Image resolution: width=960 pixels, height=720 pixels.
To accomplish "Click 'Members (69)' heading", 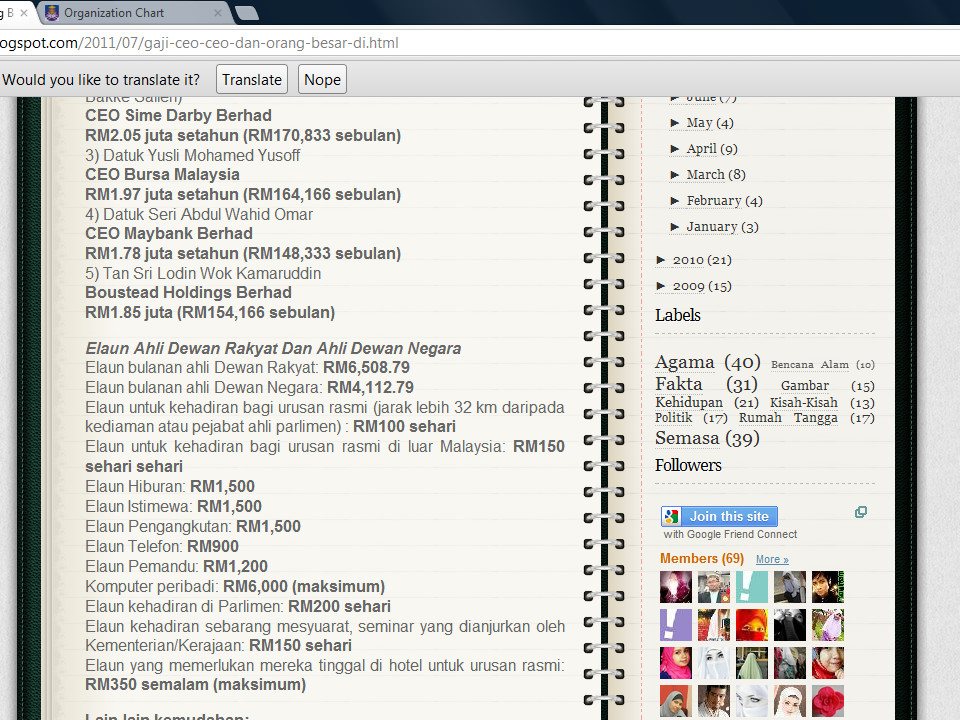I will point(702,558).
